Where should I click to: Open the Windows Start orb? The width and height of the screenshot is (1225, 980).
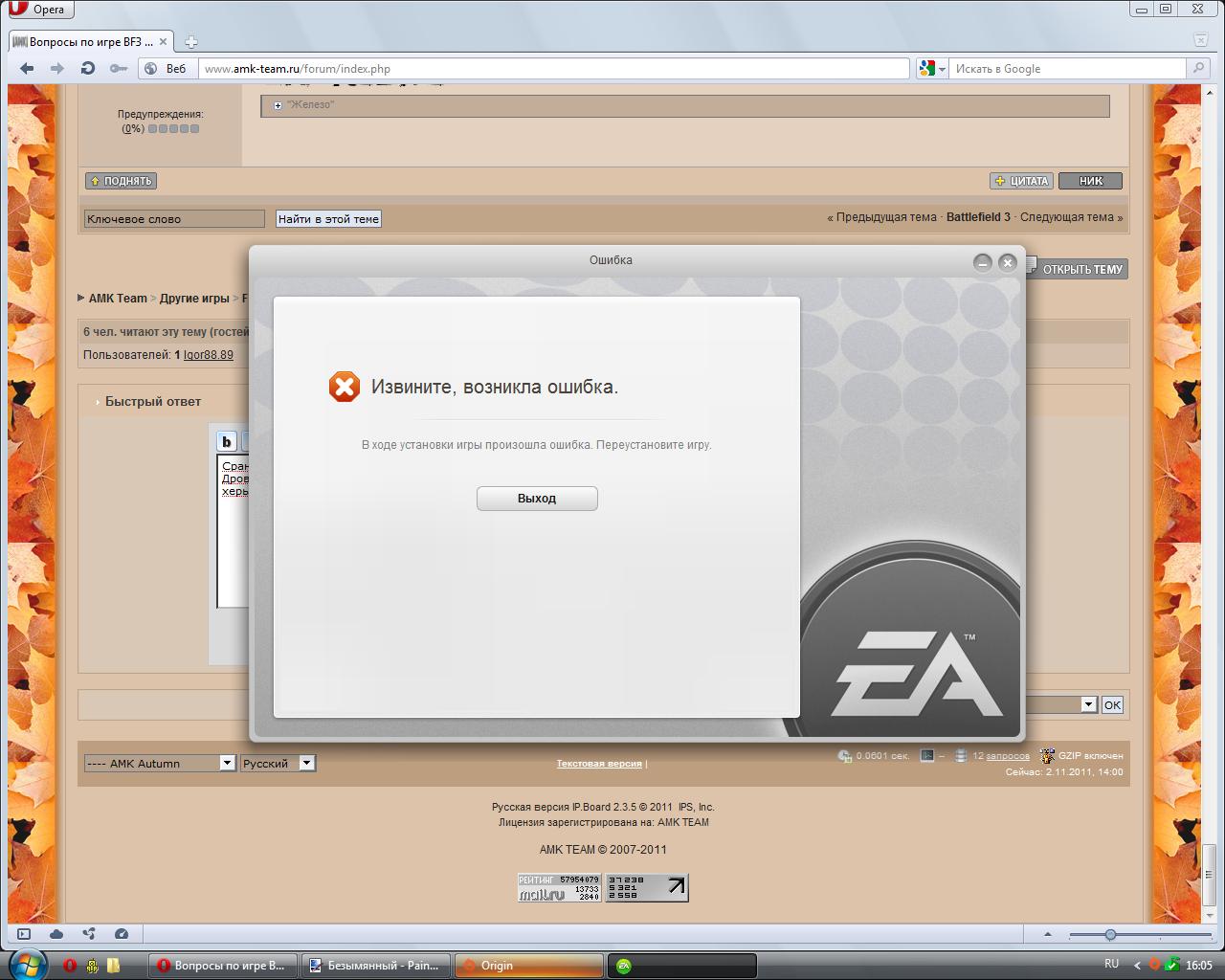[x=28, y=965]
